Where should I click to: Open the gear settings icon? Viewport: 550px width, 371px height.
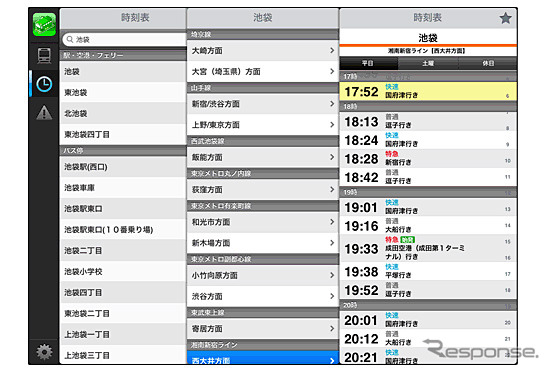44,351
